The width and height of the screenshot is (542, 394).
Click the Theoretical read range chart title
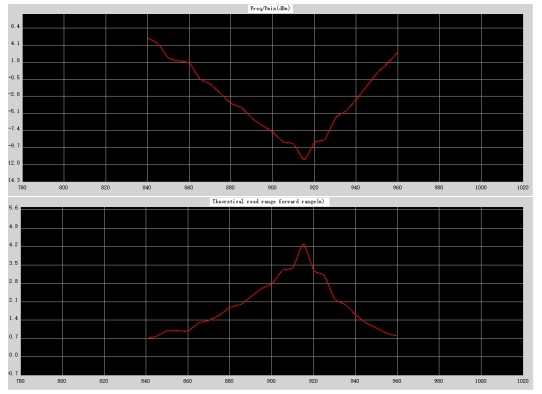[x=269, y=201]
